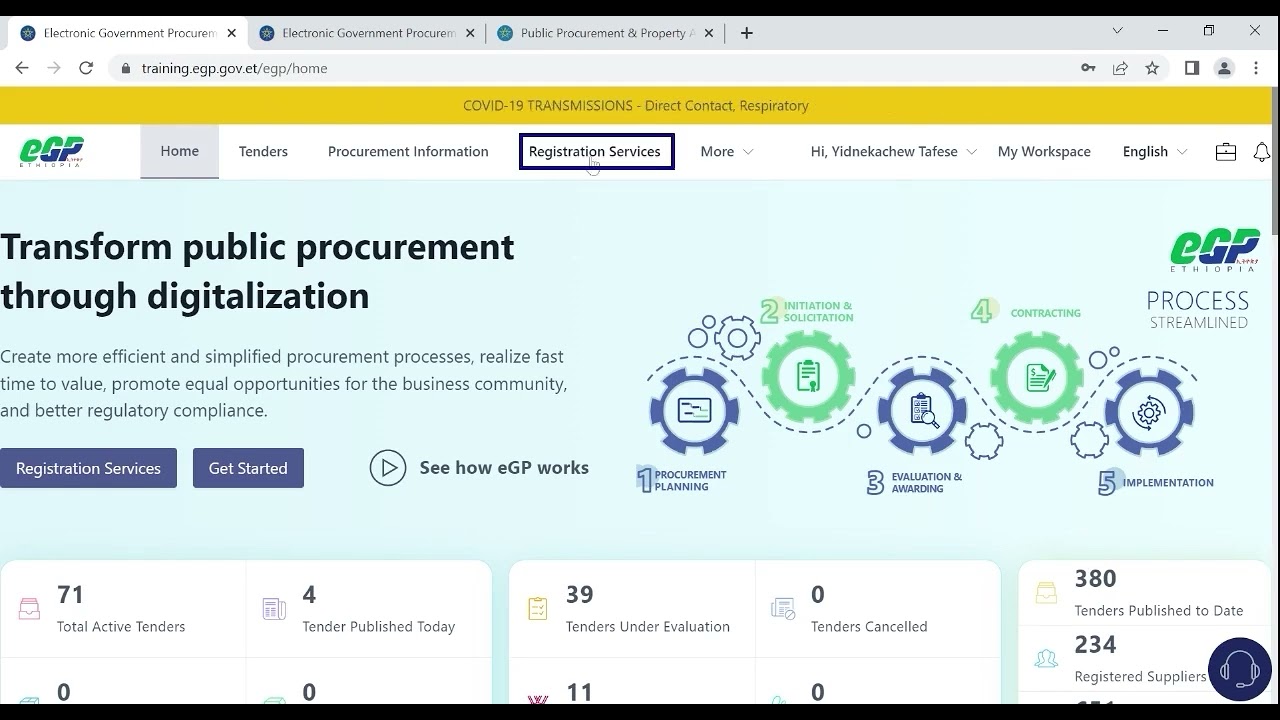Click the Tenders Under Evaluation label
1280x720 pixels.
pos(648,627)
